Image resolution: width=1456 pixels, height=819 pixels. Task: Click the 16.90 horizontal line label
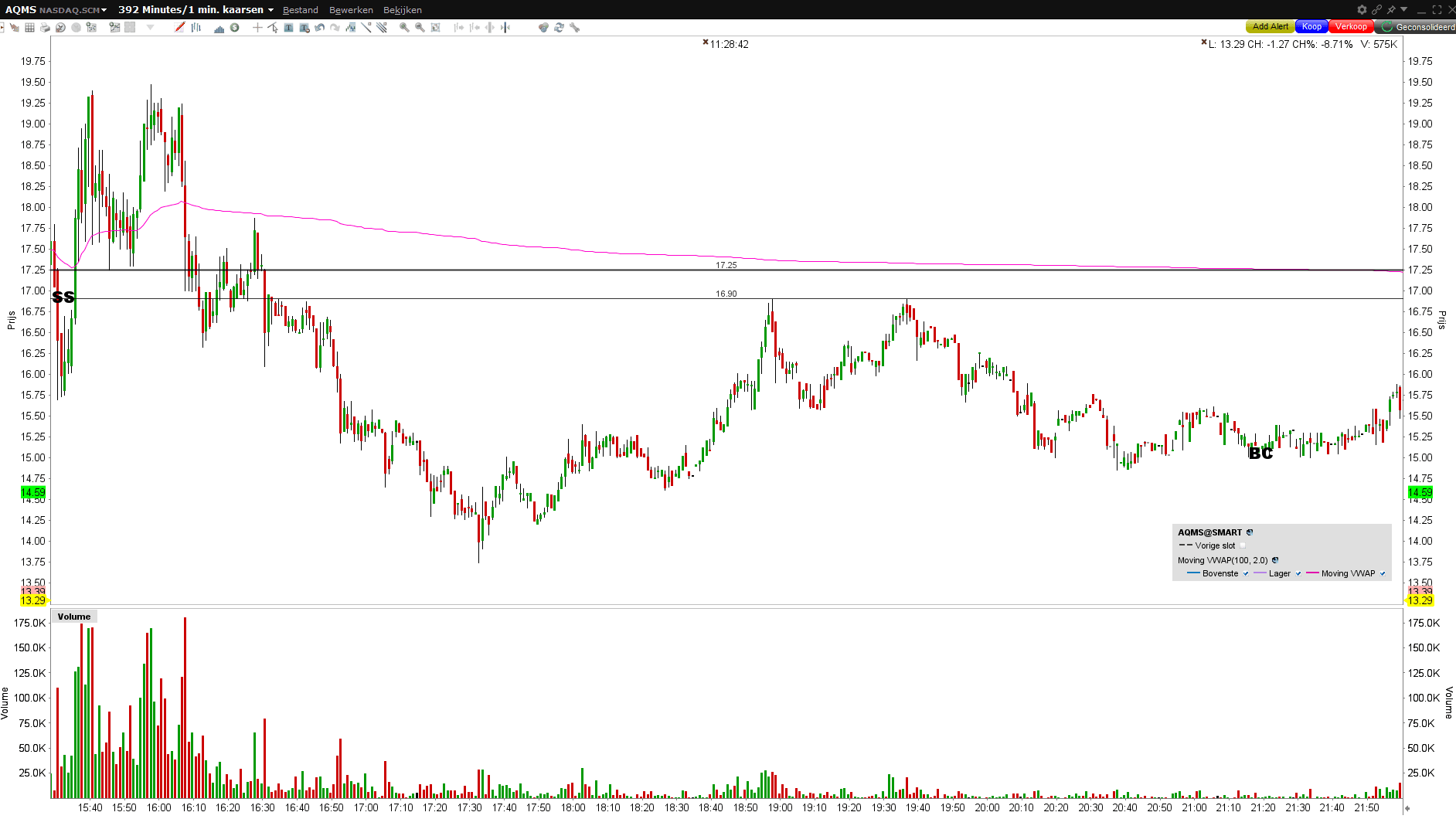click(726, 294)
